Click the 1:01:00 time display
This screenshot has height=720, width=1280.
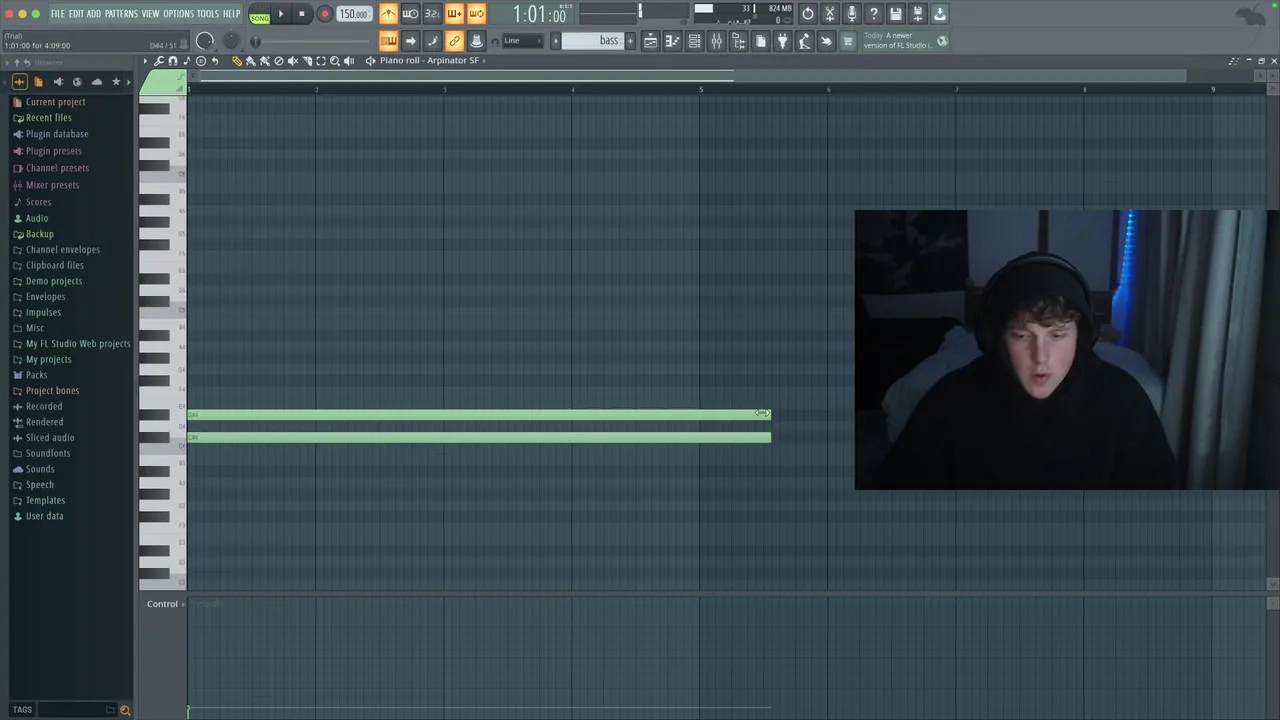tap(539, 14)
